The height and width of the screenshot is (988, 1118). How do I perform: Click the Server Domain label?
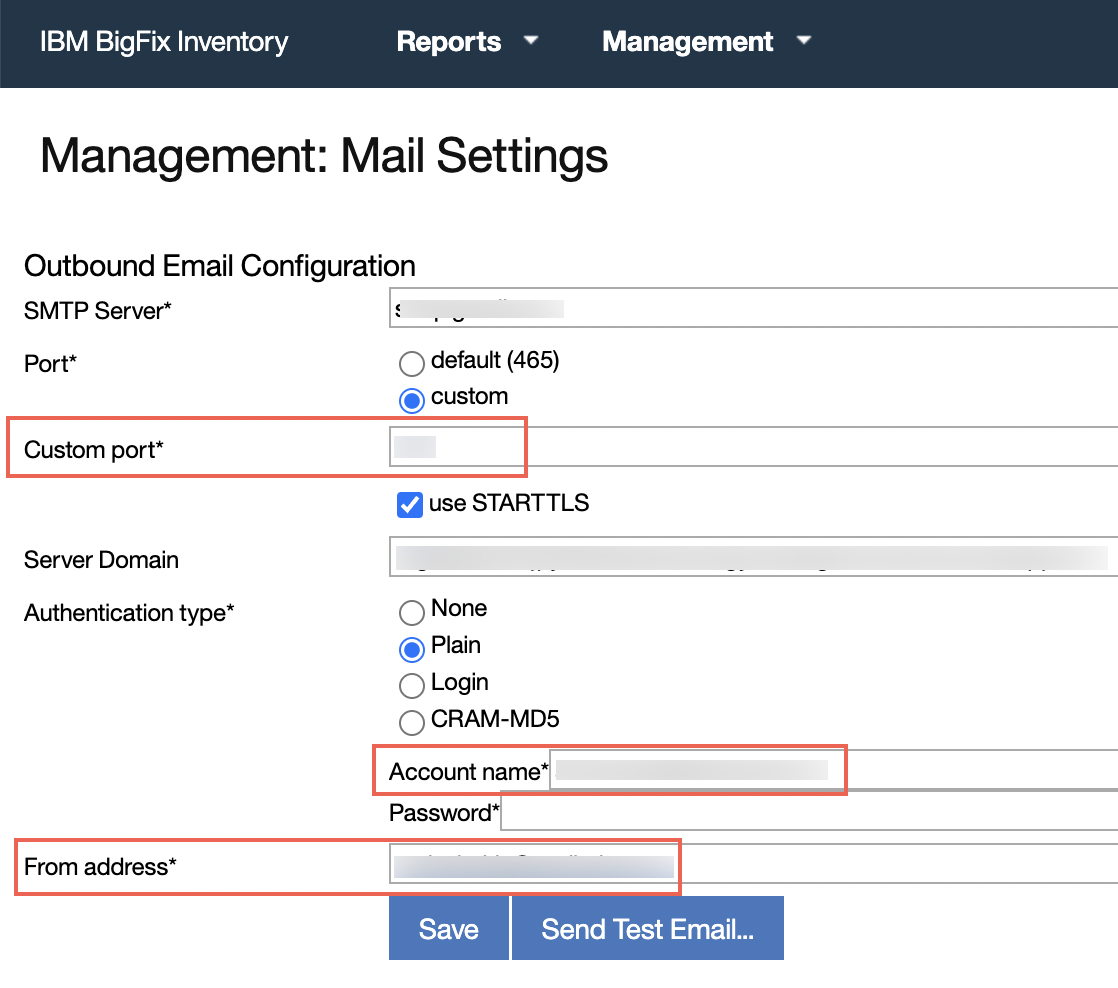101,560
